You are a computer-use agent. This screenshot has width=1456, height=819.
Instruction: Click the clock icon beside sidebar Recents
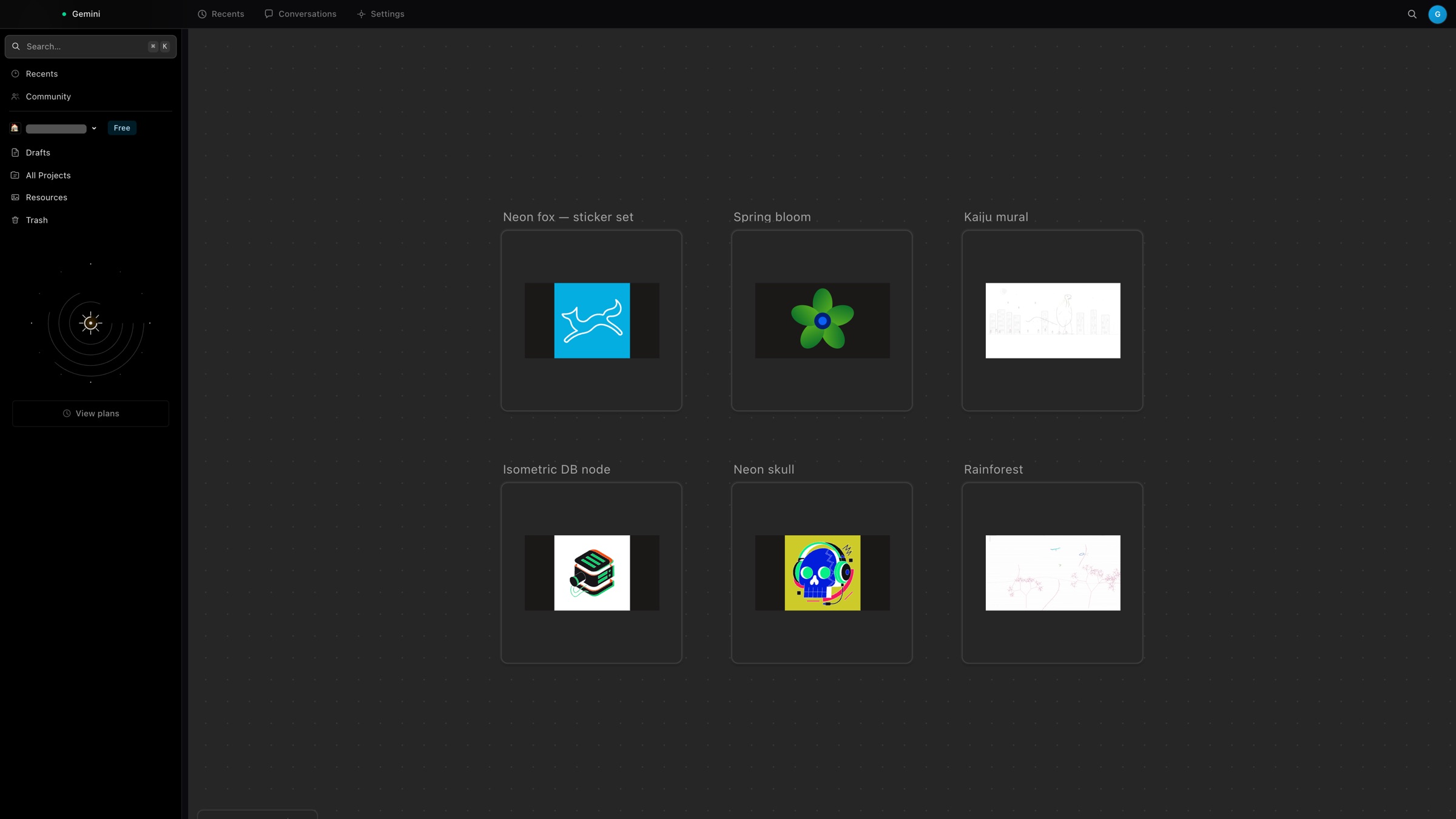click(15, 74)
